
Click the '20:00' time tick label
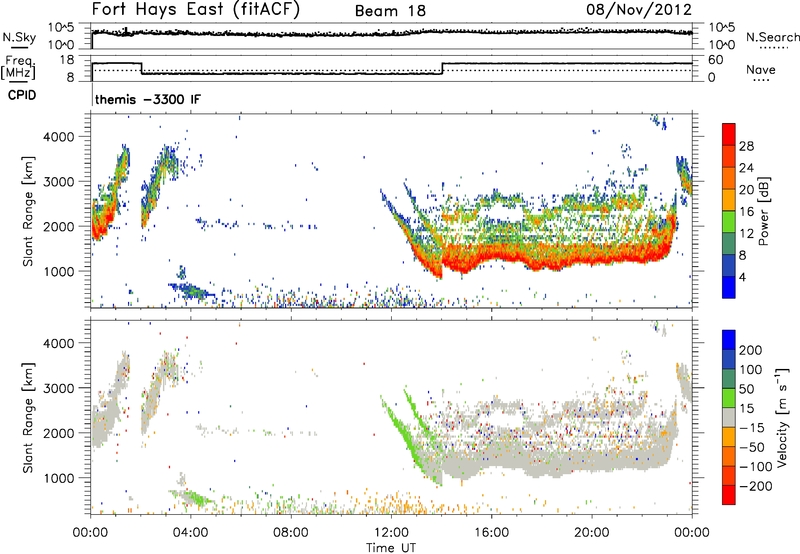point(592,533)
